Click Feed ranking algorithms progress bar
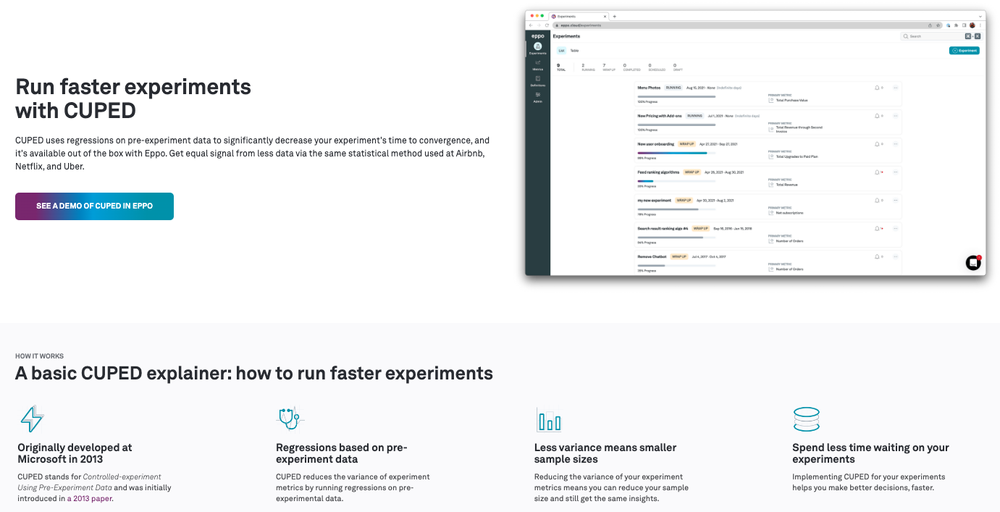The height and width of the screenshot is (512, 1000). point(676,181)
